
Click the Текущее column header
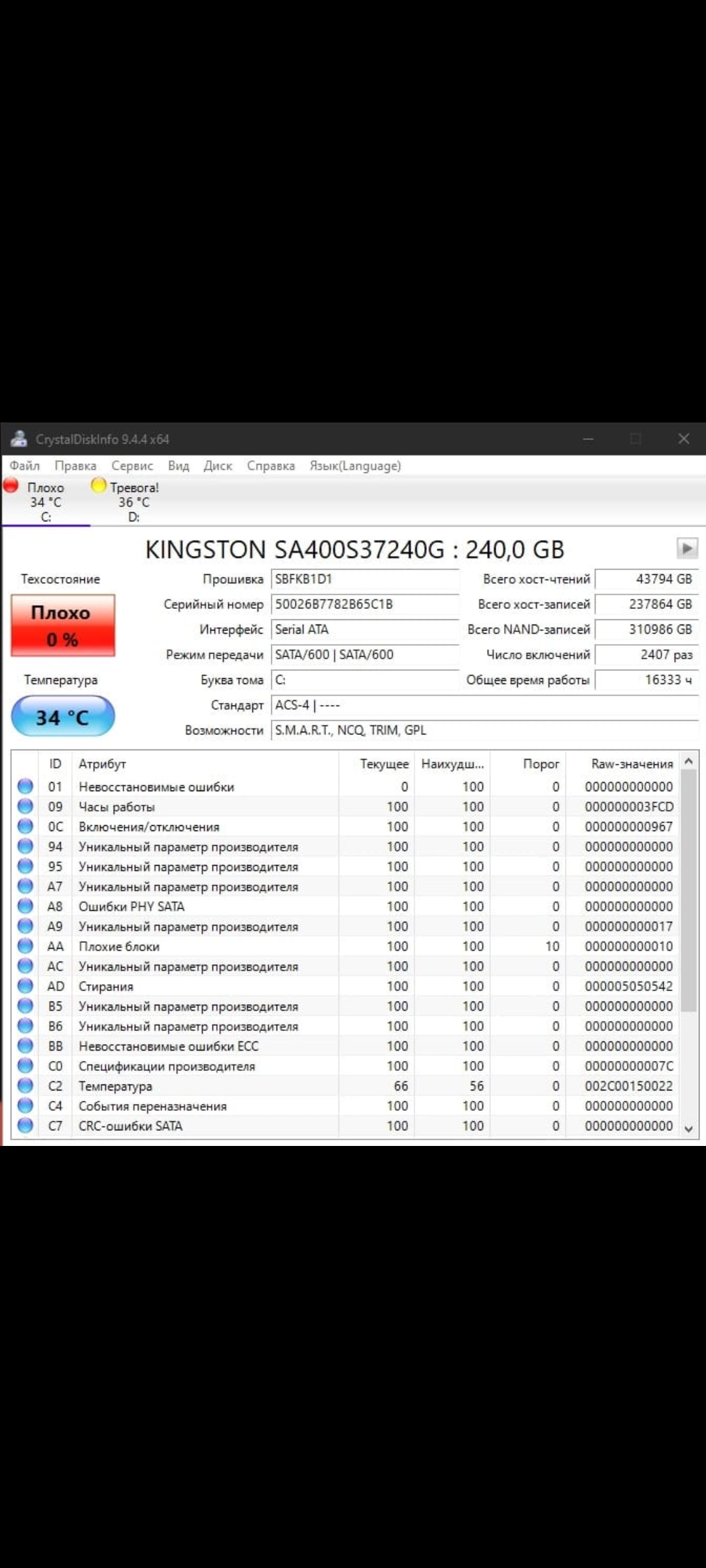pyautogui.click(x=377, y=764)
